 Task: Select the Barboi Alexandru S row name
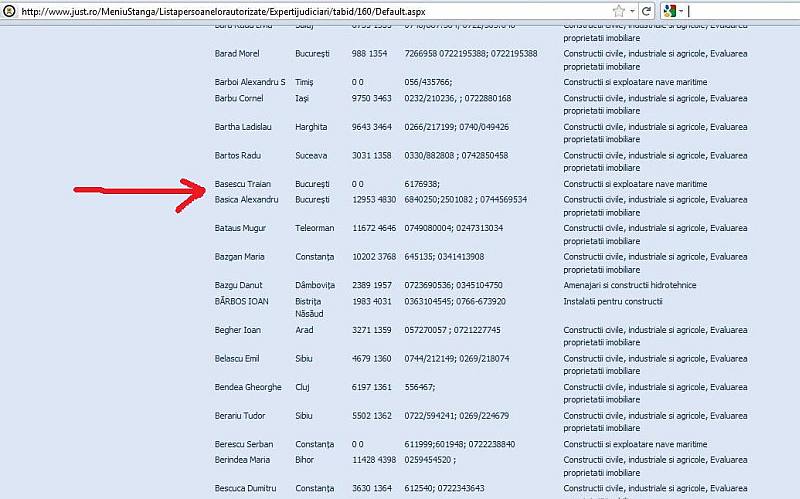[x=250, y=82]
